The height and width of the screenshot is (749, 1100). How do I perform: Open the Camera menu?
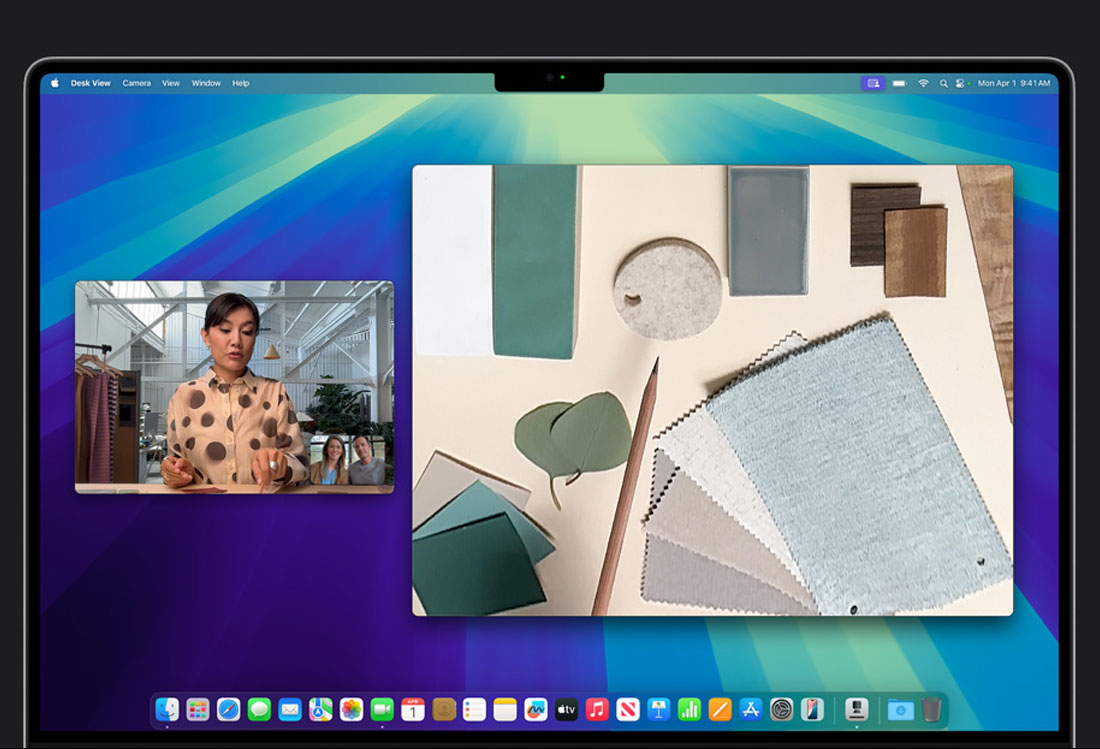(x=136, y=83)
